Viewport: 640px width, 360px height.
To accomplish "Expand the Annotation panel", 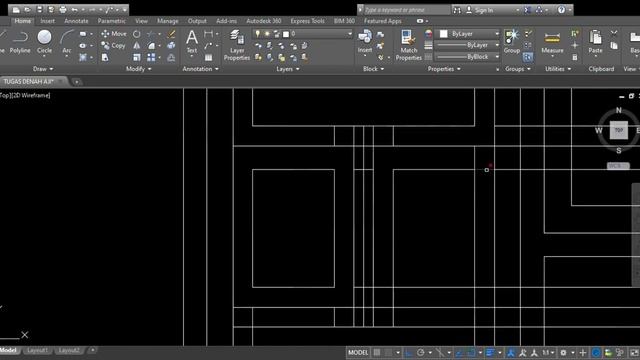I will tap(200, 69).
